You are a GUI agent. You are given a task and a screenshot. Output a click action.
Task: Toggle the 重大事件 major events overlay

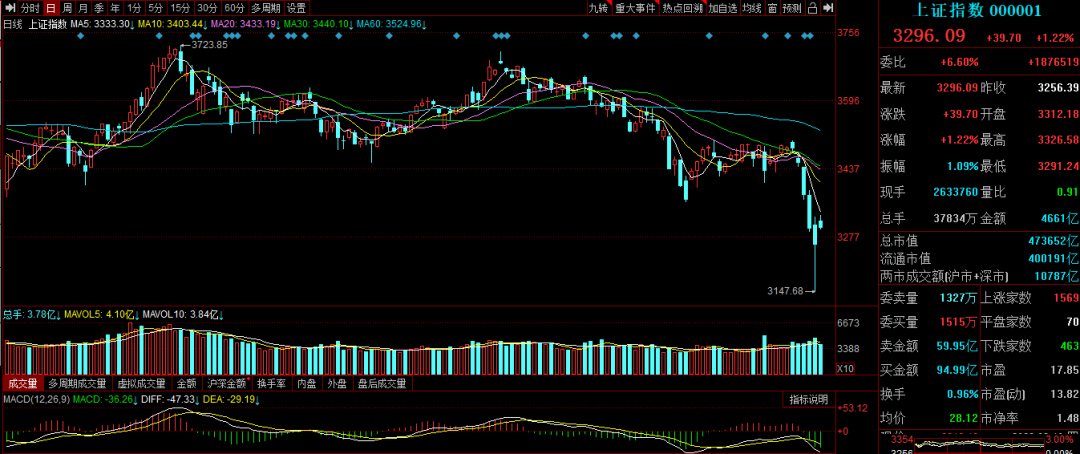point(635,8)
